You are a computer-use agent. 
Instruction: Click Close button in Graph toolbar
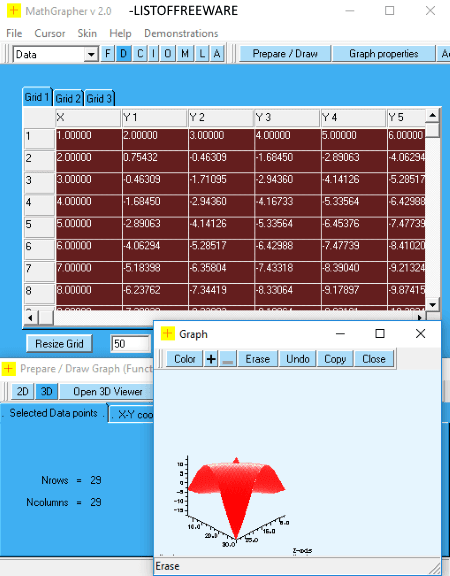click(x=374, y=359)
